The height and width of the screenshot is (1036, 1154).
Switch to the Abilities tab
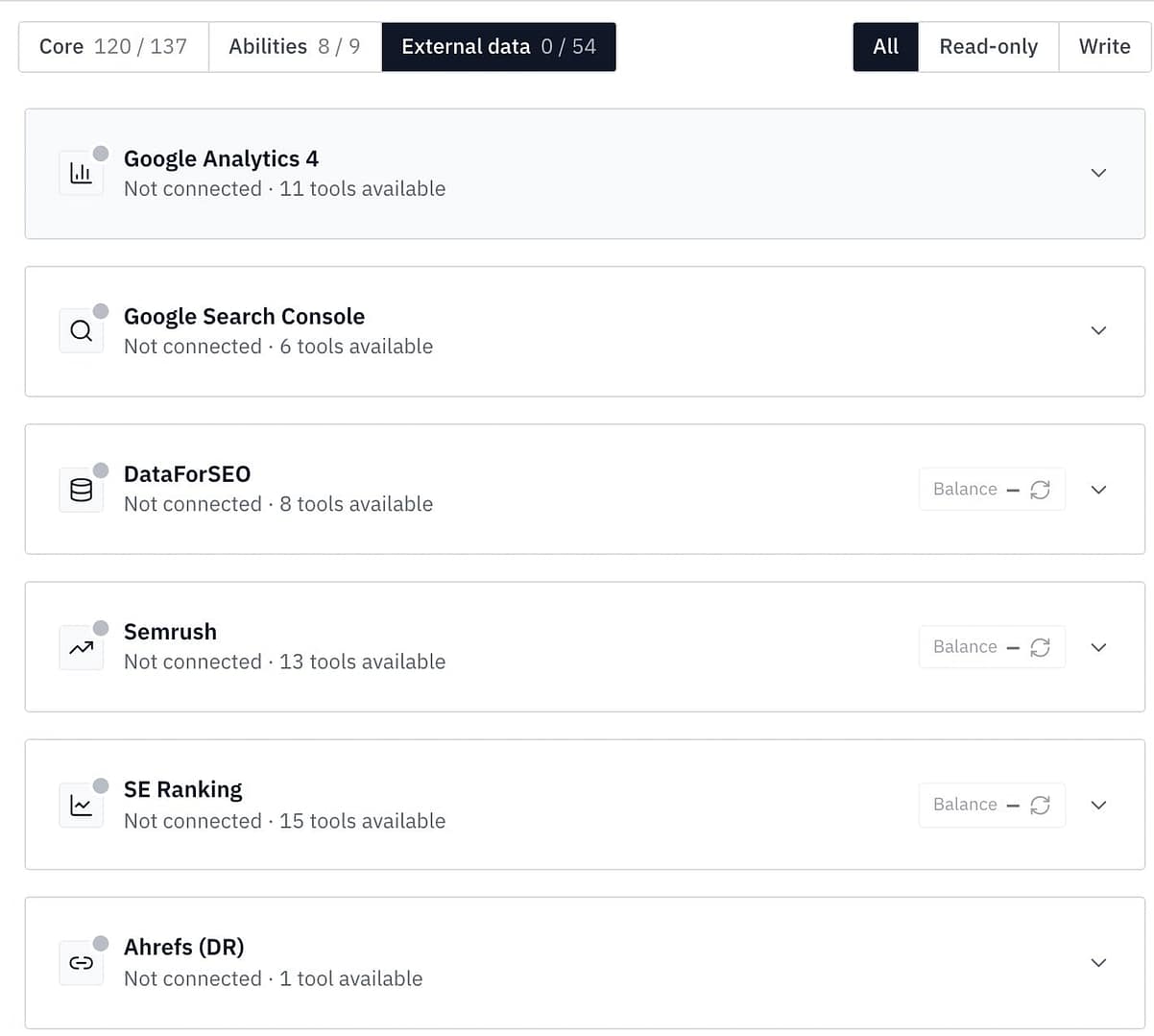295,47
